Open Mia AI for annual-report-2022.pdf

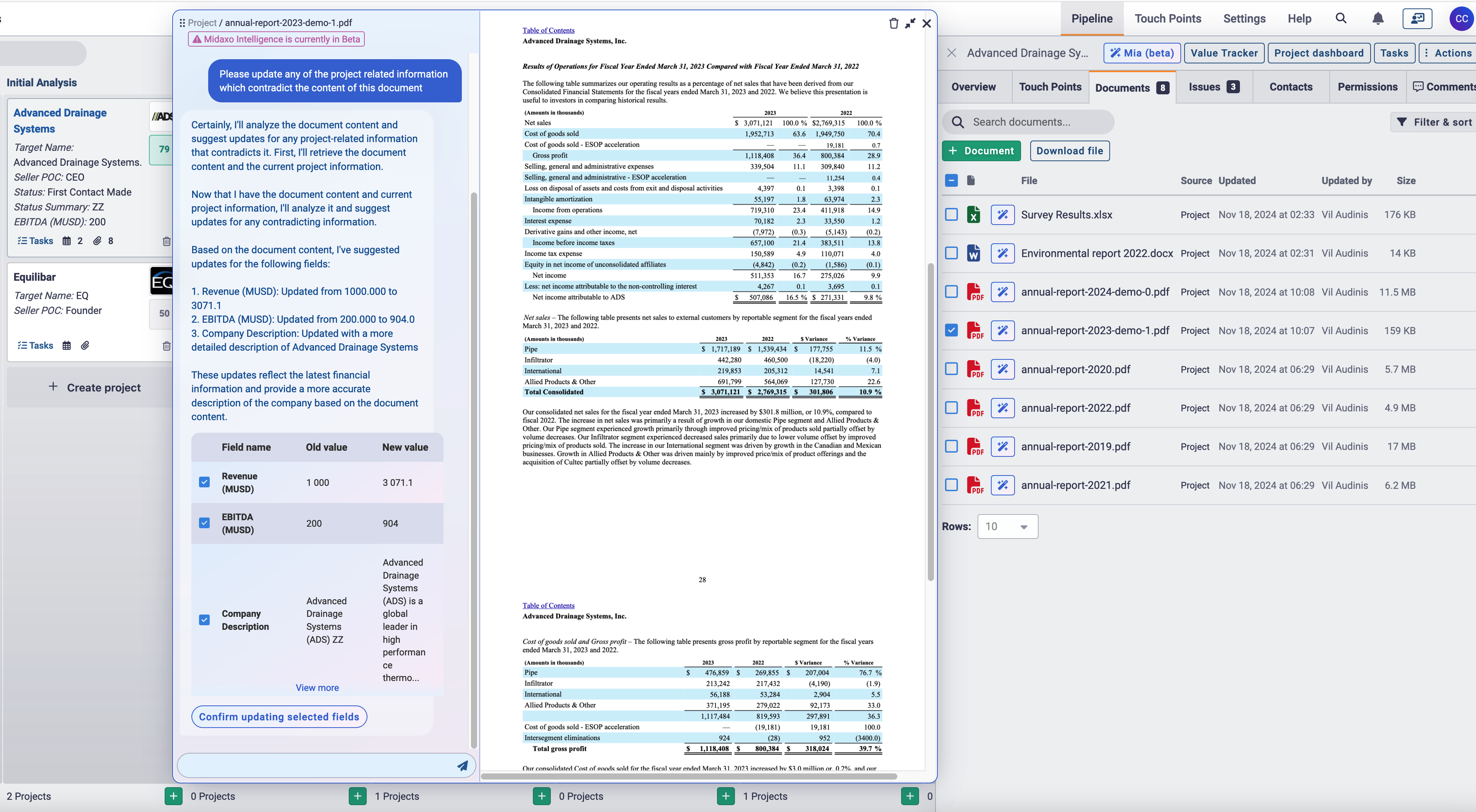[x=1003, y=408]
